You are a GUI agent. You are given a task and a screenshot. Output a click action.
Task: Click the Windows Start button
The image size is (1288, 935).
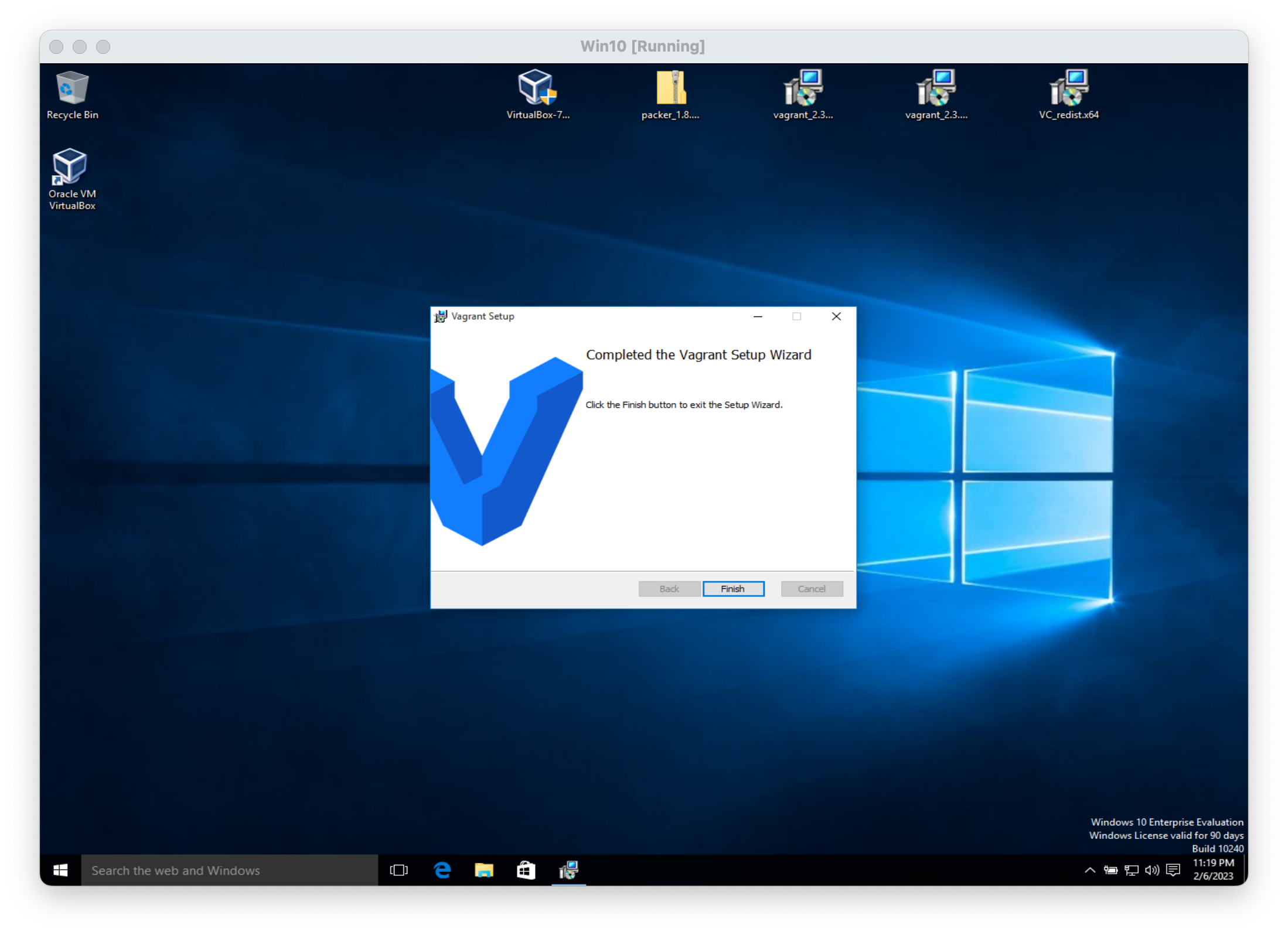tap(60, 871)
